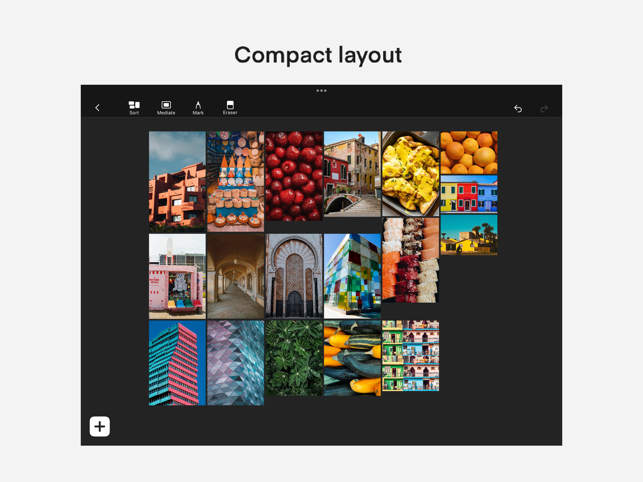Image resolution: width=643 pixels, height=482 pixels.
Task: Pick the sushi platter image
Action: [410, 260]
